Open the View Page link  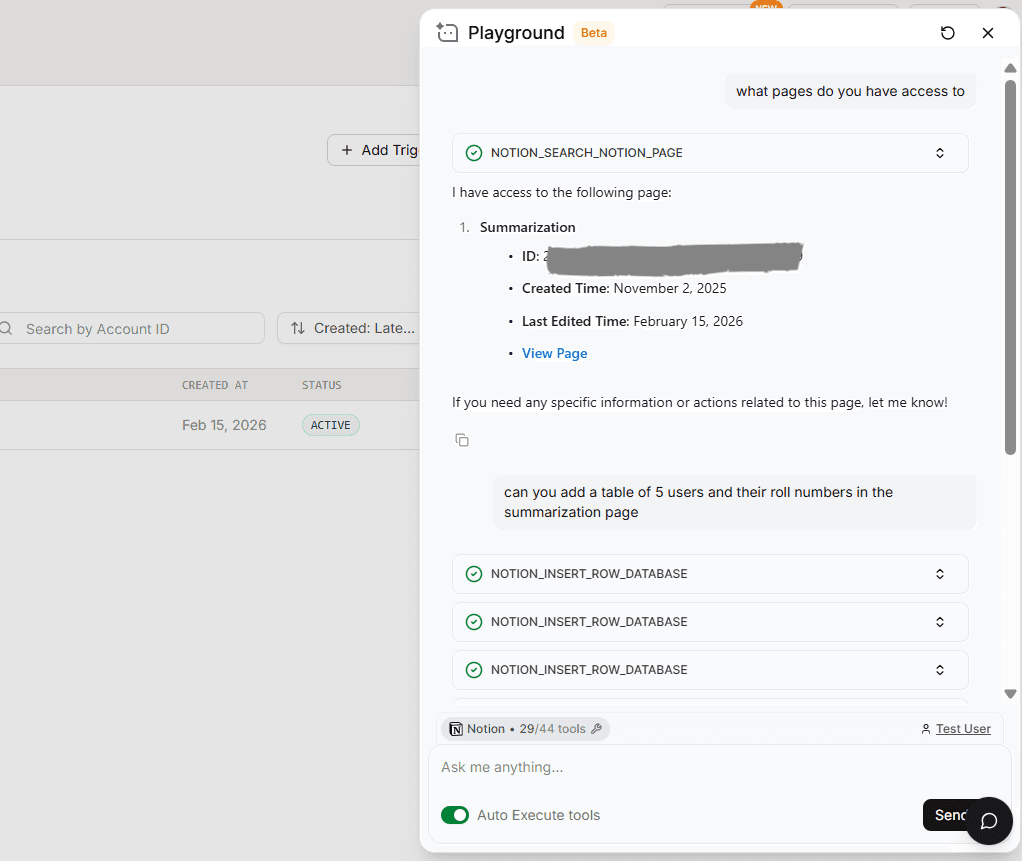(x=554, y=353)
